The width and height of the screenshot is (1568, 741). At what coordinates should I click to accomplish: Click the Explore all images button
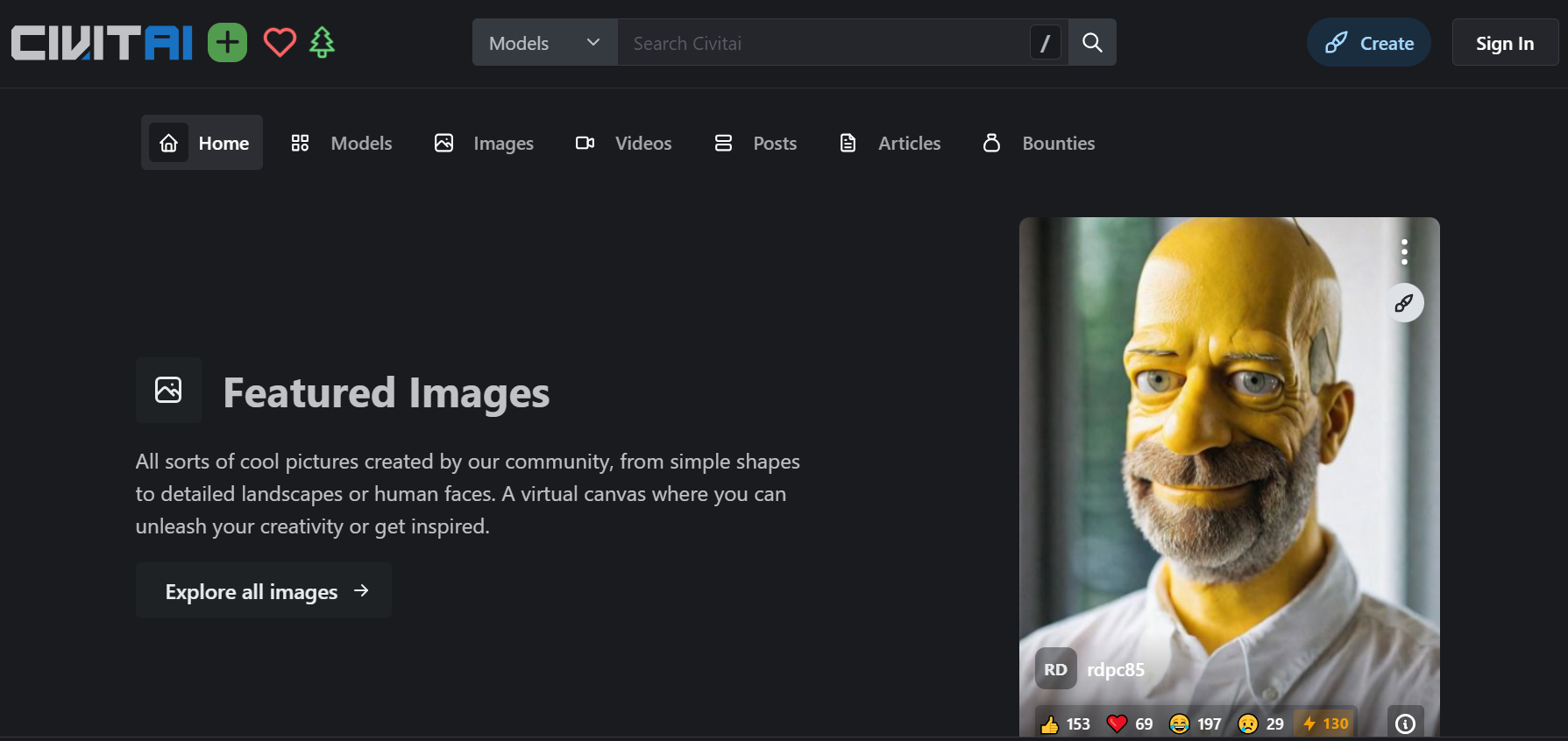pyautogui.click(x=264, y=591)
